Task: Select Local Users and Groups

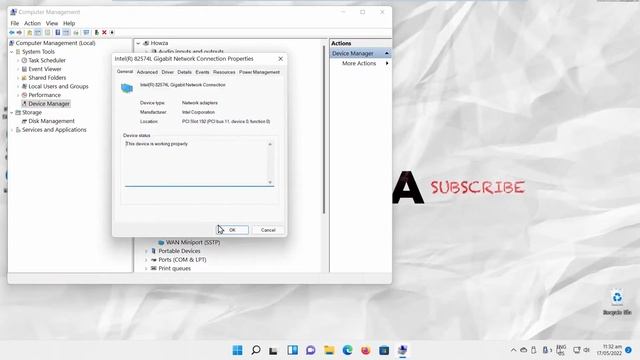Action: pyautogui.click(x=58, y=87)
